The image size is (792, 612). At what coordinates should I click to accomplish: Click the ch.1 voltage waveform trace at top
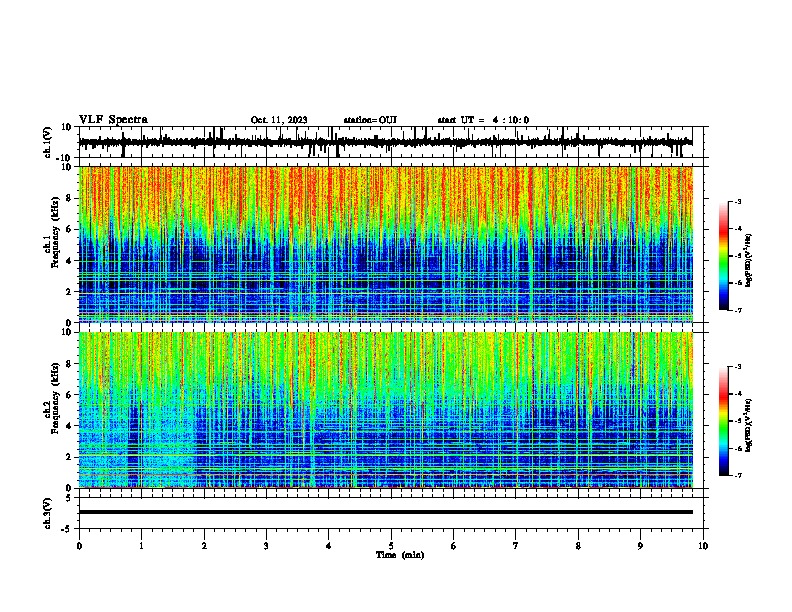pyautogui.click(x=385, y=142)
